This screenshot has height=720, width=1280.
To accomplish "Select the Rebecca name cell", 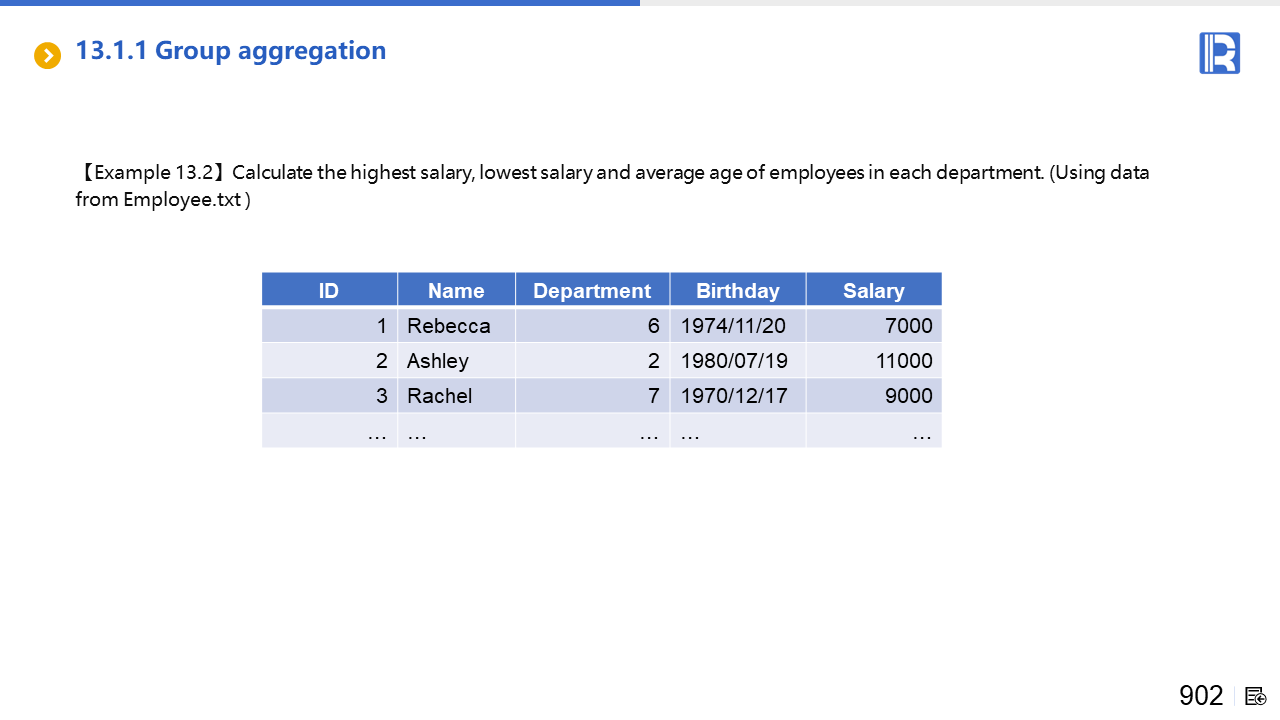I will pos(449,326).
